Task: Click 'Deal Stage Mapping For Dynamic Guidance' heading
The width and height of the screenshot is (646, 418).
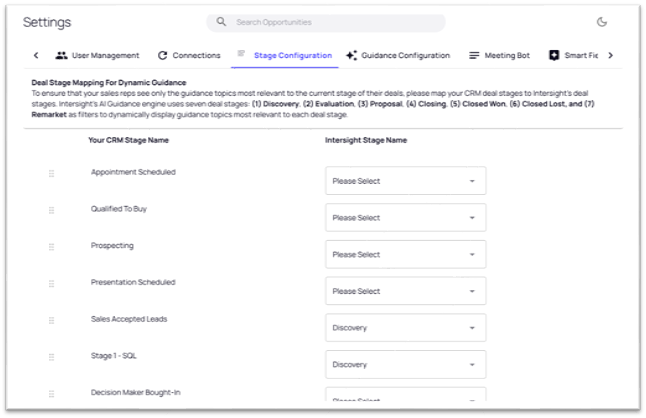Action: click(x=109, y=82)
